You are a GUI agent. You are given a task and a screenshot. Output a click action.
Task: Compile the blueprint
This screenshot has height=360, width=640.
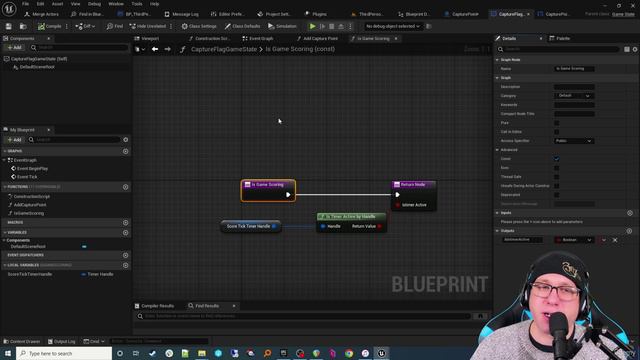coord(49,26)
